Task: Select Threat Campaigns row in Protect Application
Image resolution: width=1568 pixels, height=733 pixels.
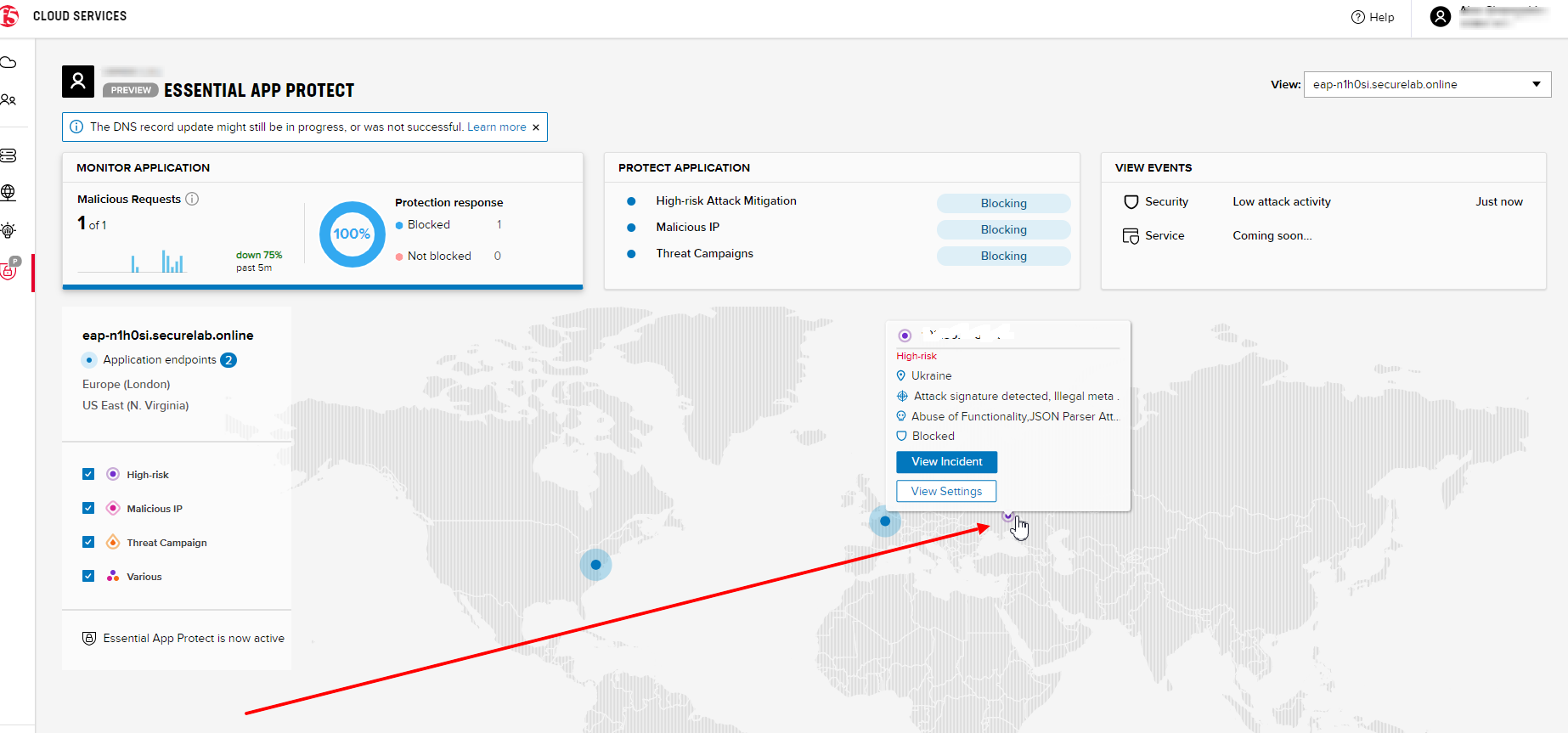Action: click(x=704, y=253)
